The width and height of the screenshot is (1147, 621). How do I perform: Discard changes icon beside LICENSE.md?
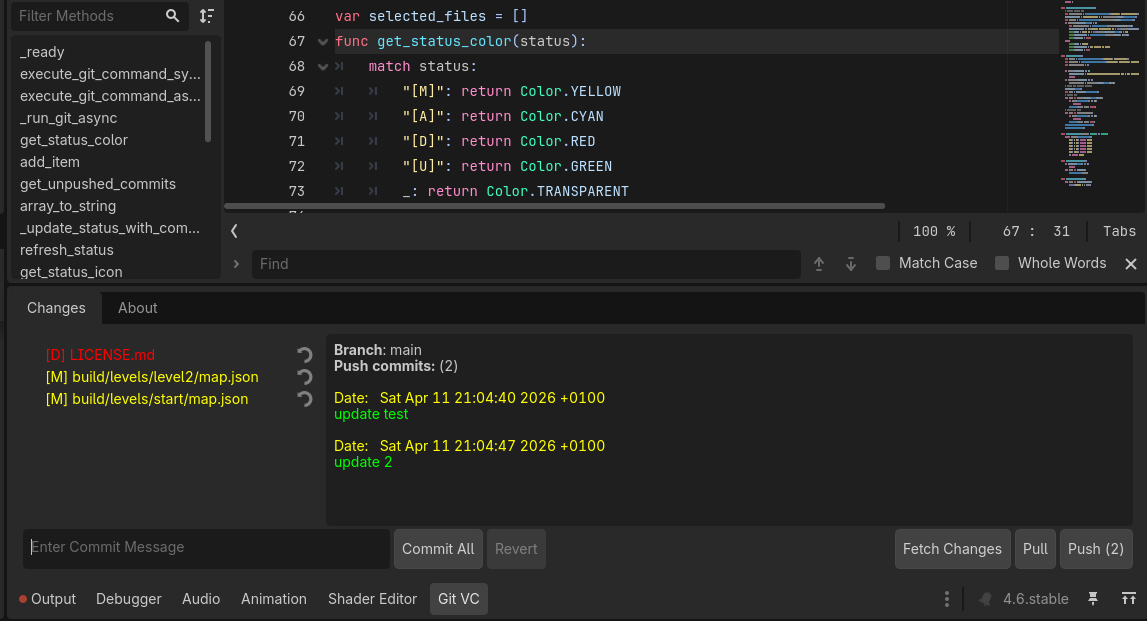click(305, 355)
